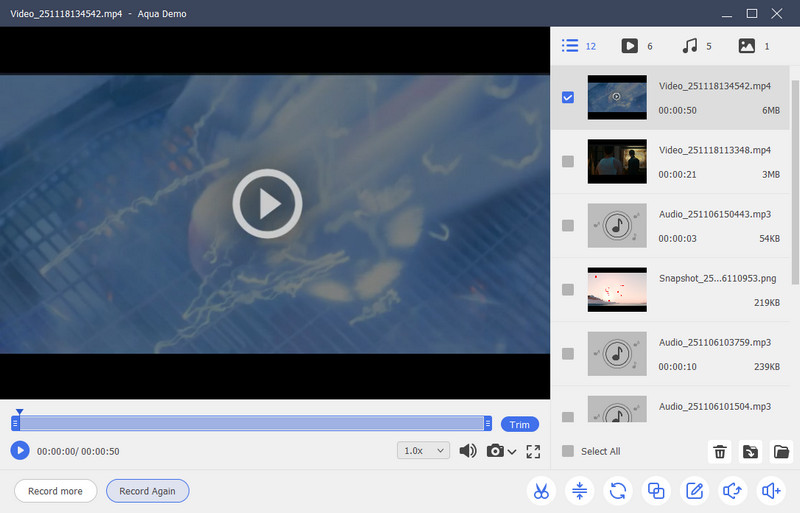Uncheck Video_251118134542.mp4 checkbox

point(568,97)
